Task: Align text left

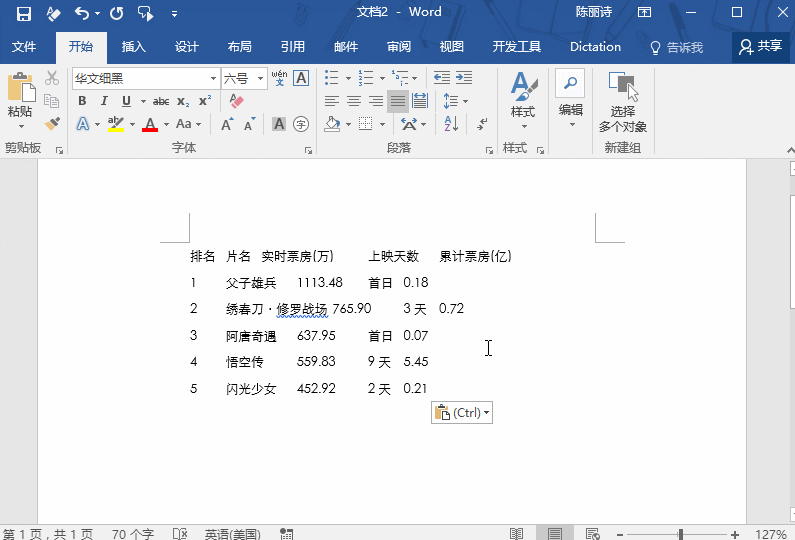Action: click(x=332, y=101)
